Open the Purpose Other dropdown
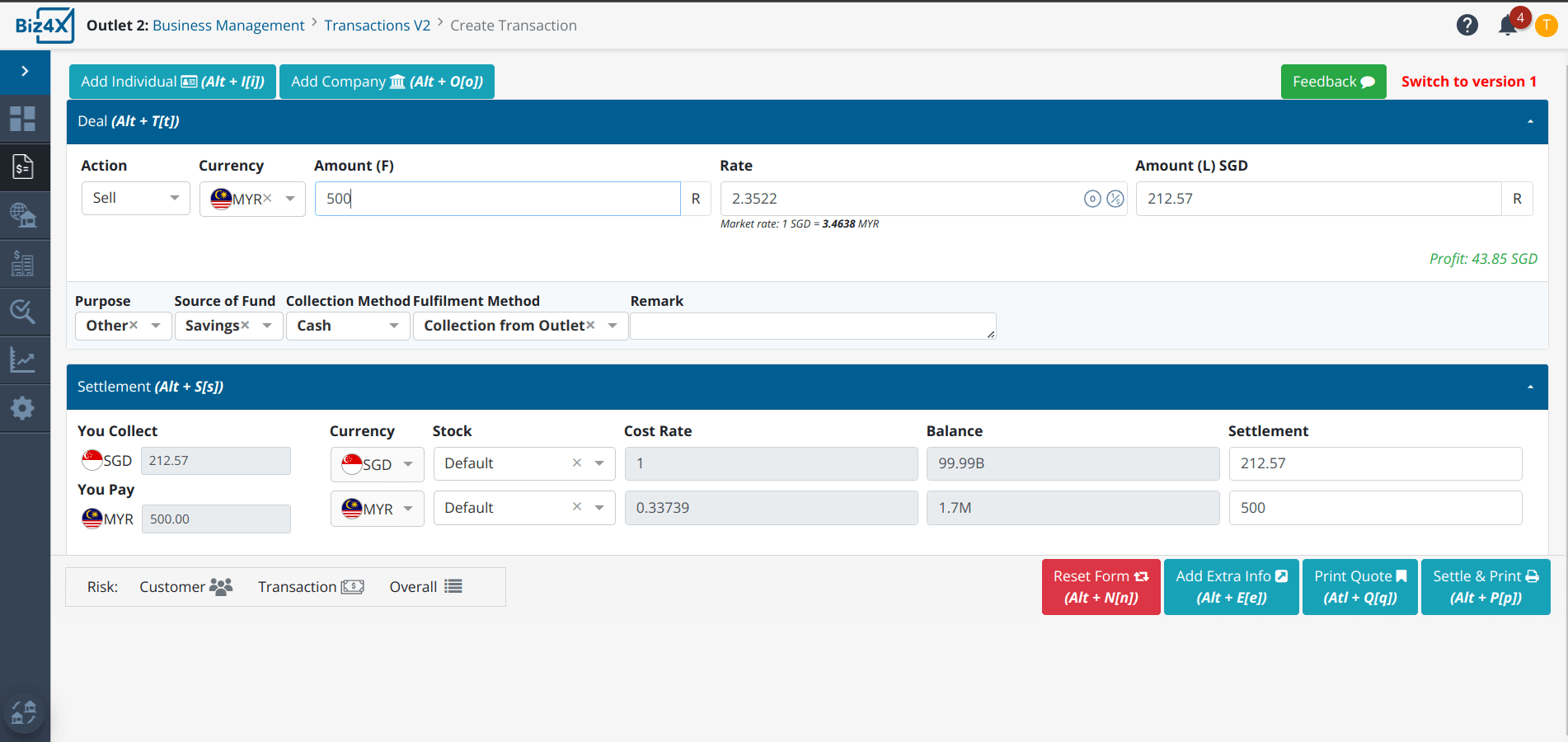 pos(123,326)
